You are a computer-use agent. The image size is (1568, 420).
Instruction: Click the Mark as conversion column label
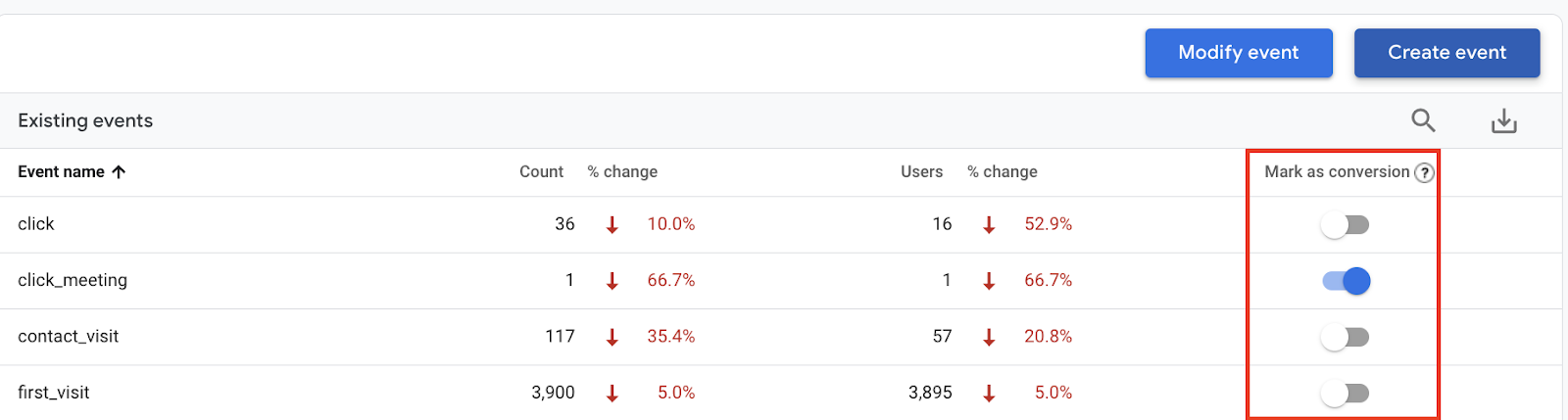coord(1336,172)
